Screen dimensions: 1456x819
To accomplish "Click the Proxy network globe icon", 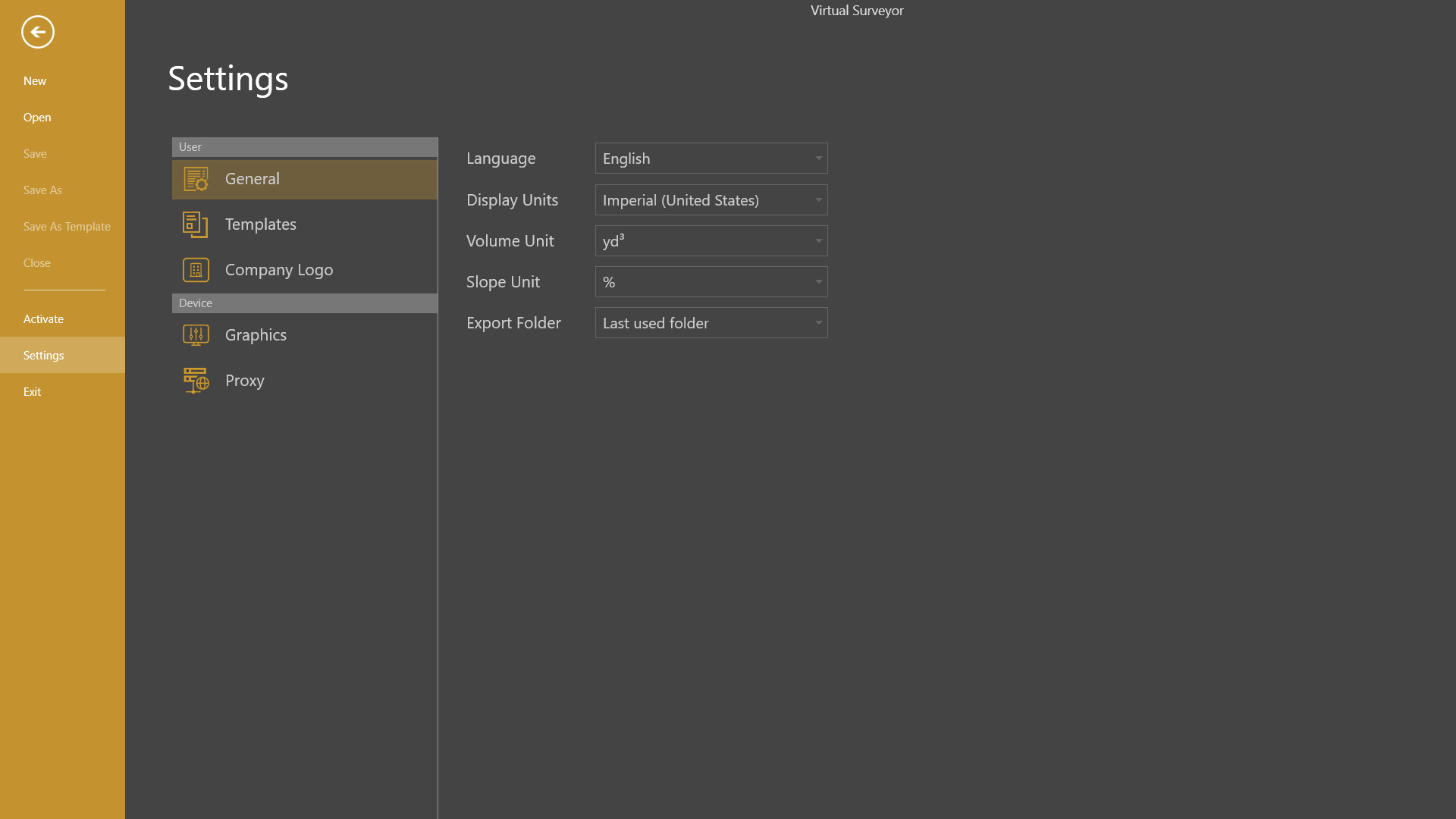I will pyautogui.click(x=196, y=381).
